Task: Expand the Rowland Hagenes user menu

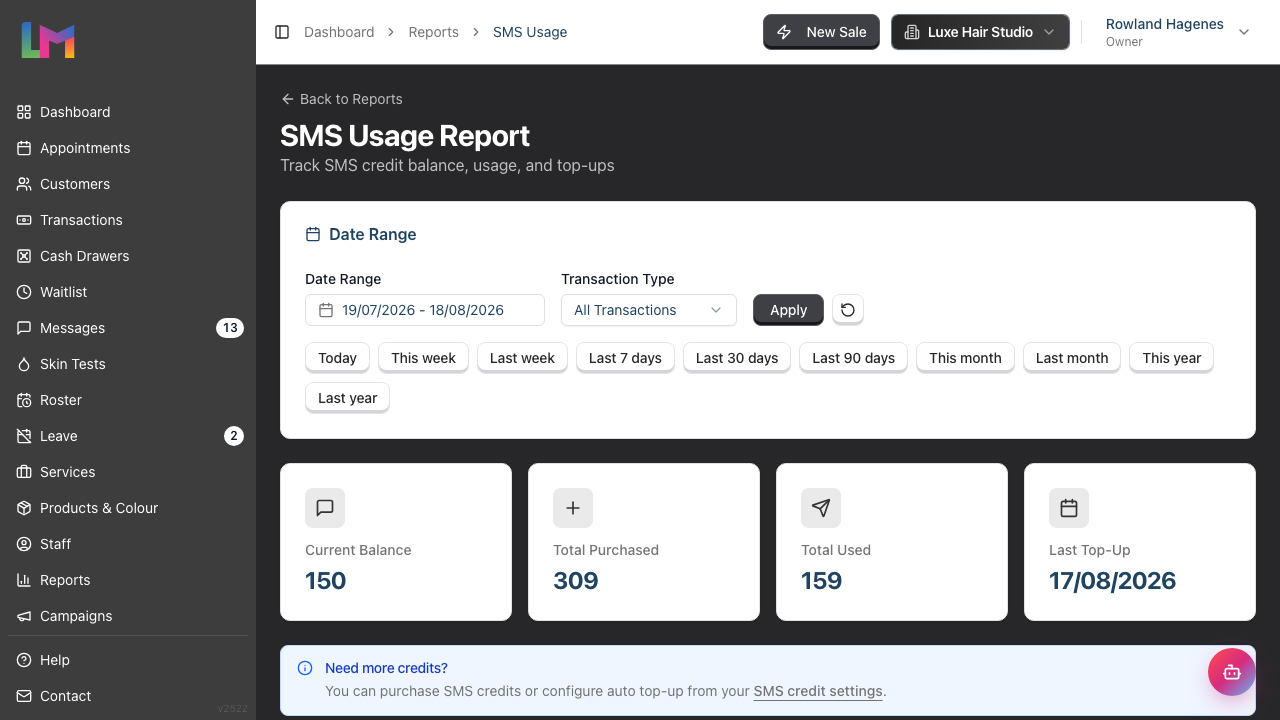Action: pyautogui.click(x=1178, y=32)
